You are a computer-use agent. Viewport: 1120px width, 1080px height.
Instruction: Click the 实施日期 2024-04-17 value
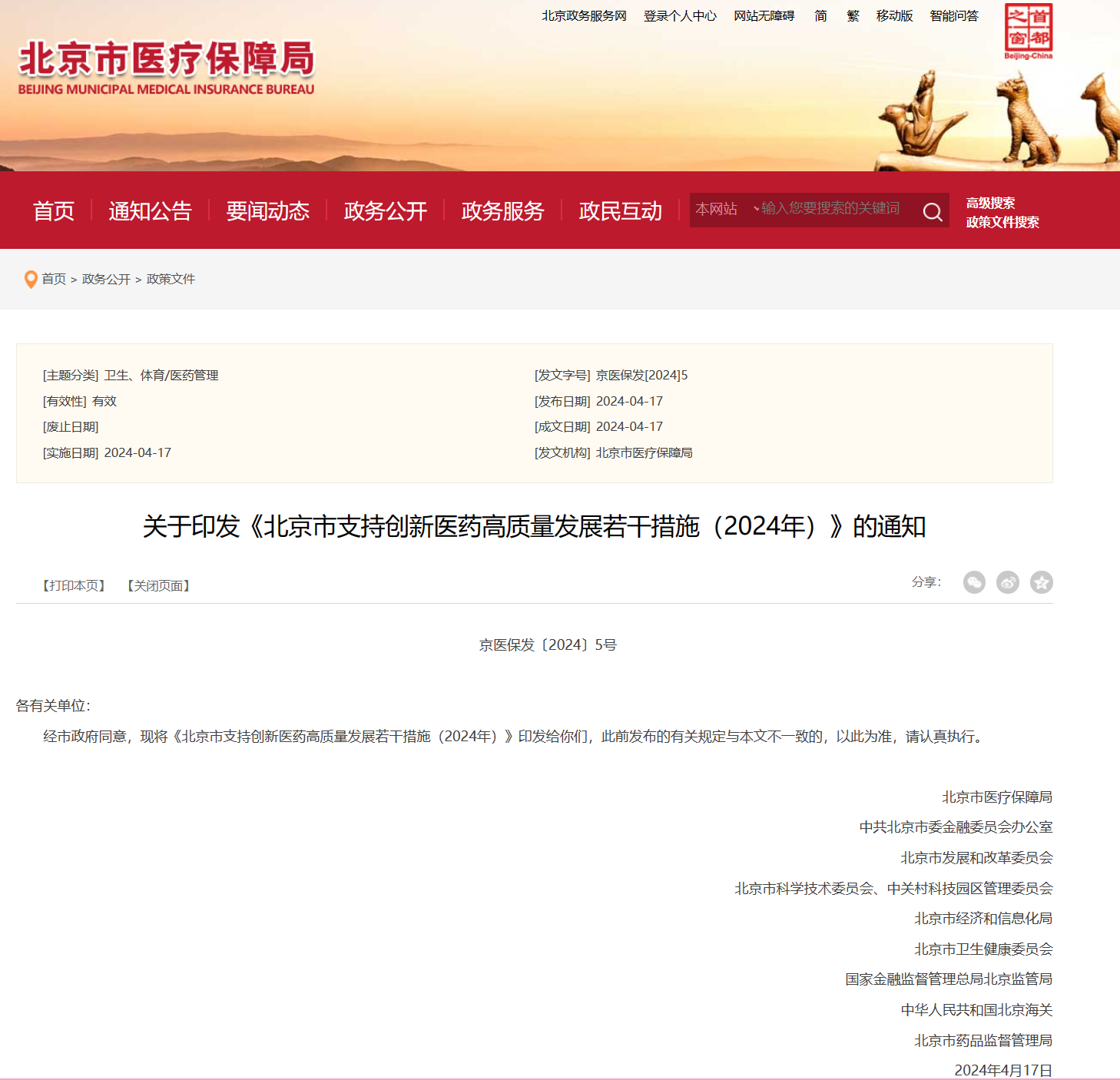(138, 452)
